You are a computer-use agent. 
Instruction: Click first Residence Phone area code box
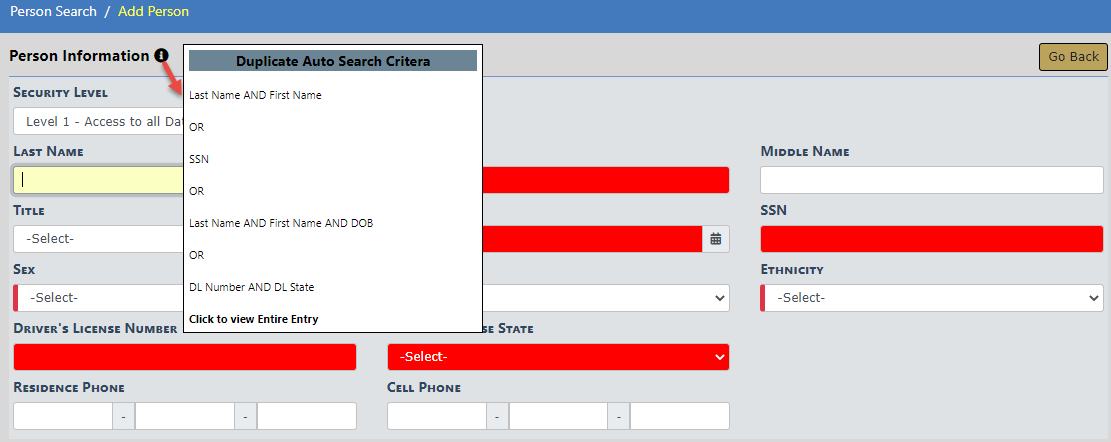point(62,416)
